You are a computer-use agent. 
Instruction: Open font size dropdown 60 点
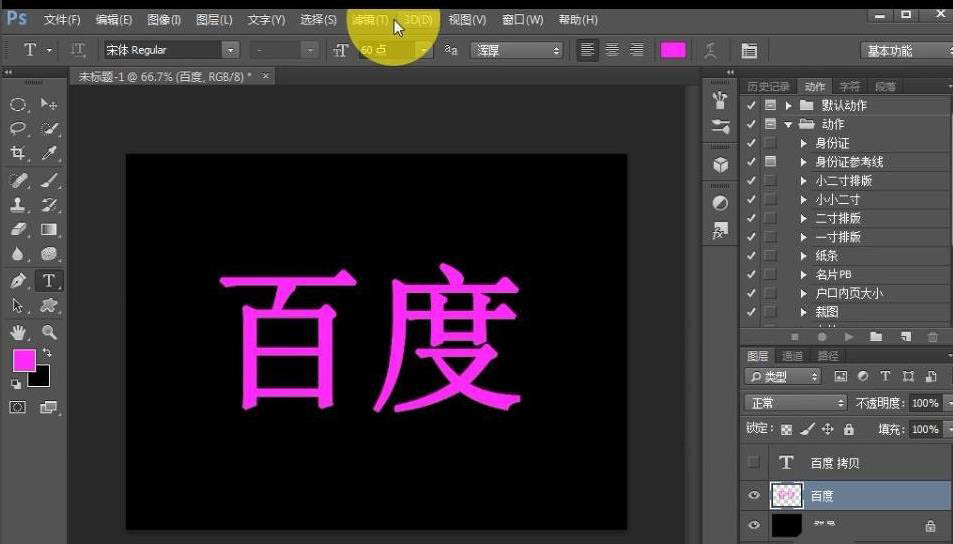(424, 50)
